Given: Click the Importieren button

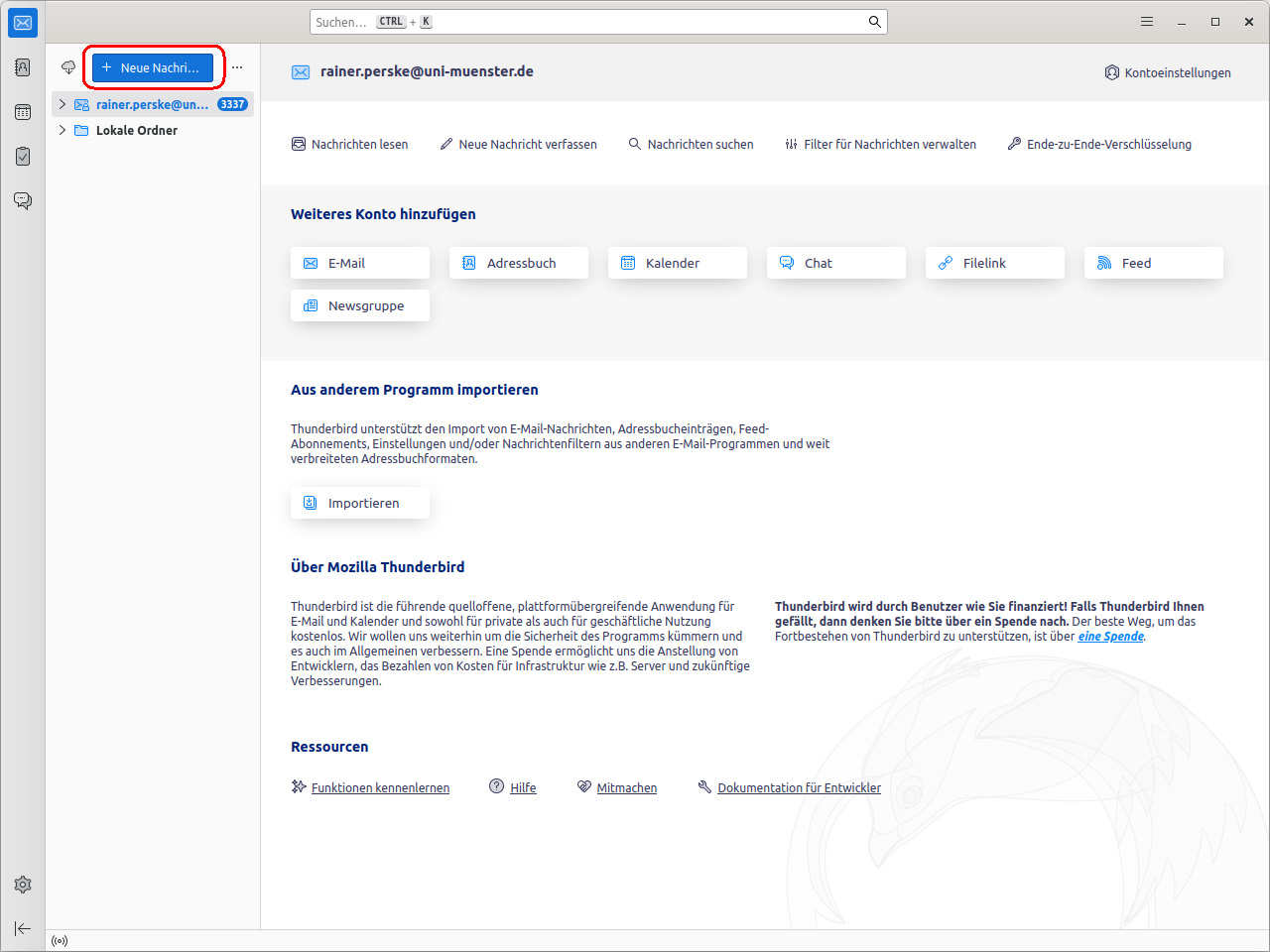Looking at the screenshot, I should 360,503.
